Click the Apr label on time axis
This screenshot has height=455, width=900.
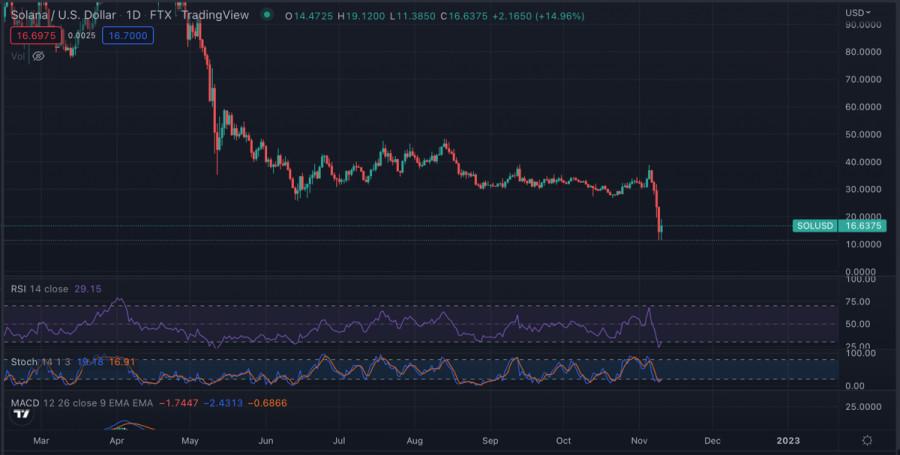pyautogui.click(x=117, y=441)
